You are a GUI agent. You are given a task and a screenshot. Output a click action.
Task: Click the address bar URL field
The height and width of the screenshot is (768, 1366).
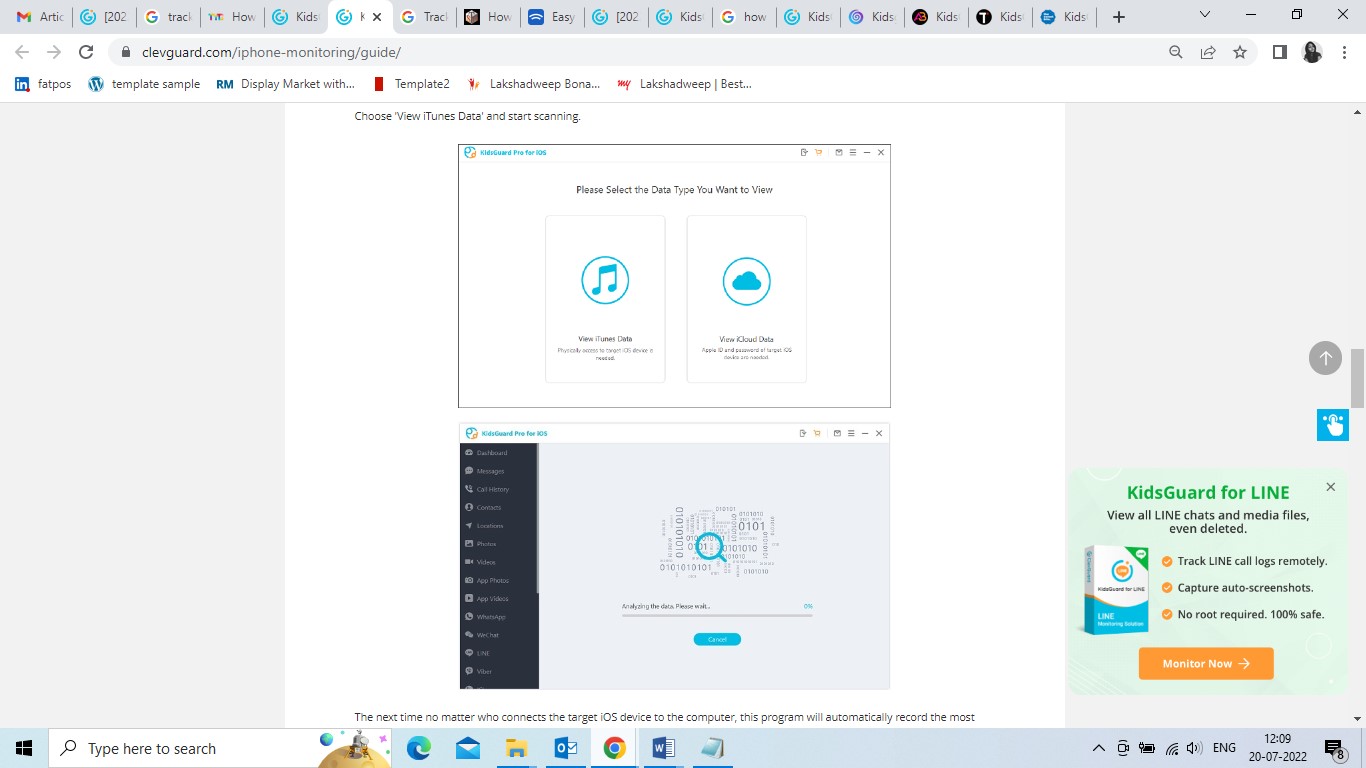point(640,52)
